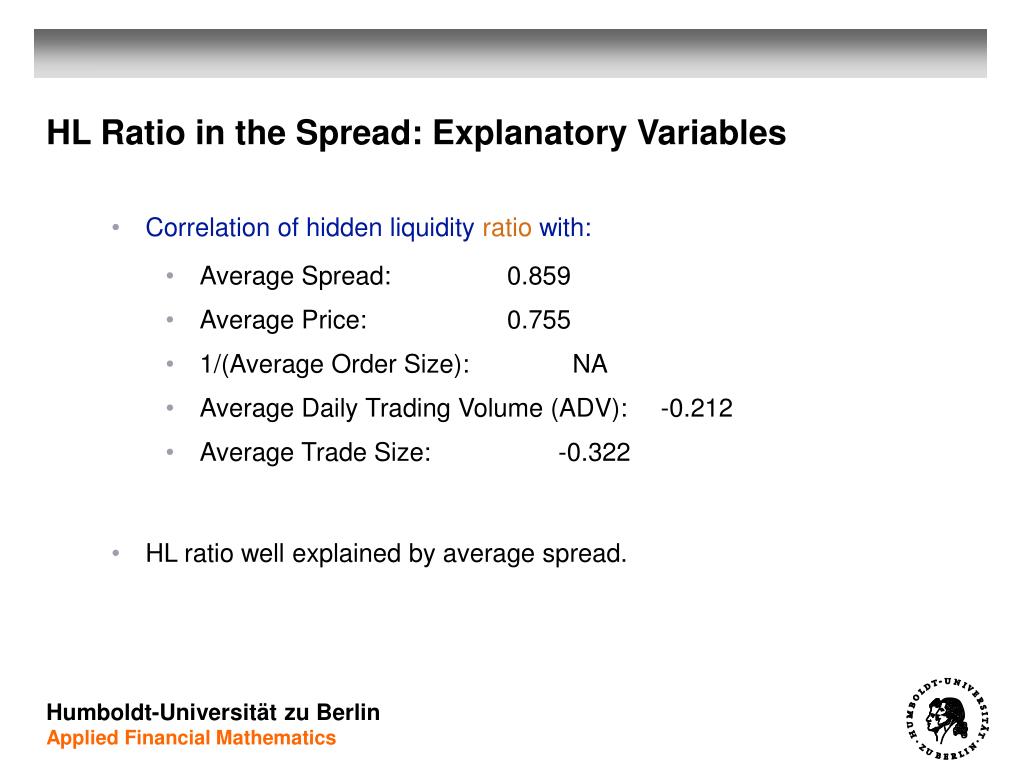Image resolution: width=1024 pixels, height=768 pixels.
Task: Click 'Average Daily Trading Volume (ADV):' text
Action: click(413, 408)
